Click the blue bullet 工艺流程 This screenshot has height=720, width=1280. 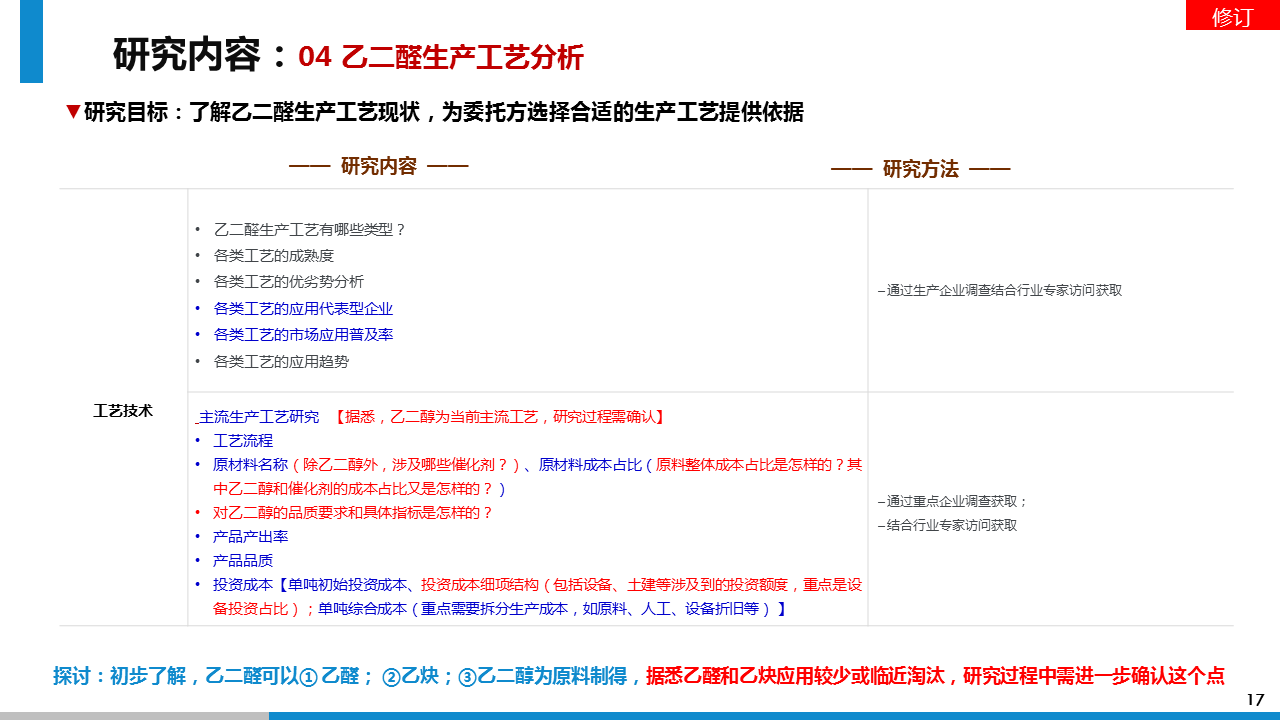(x=243, y=440)
